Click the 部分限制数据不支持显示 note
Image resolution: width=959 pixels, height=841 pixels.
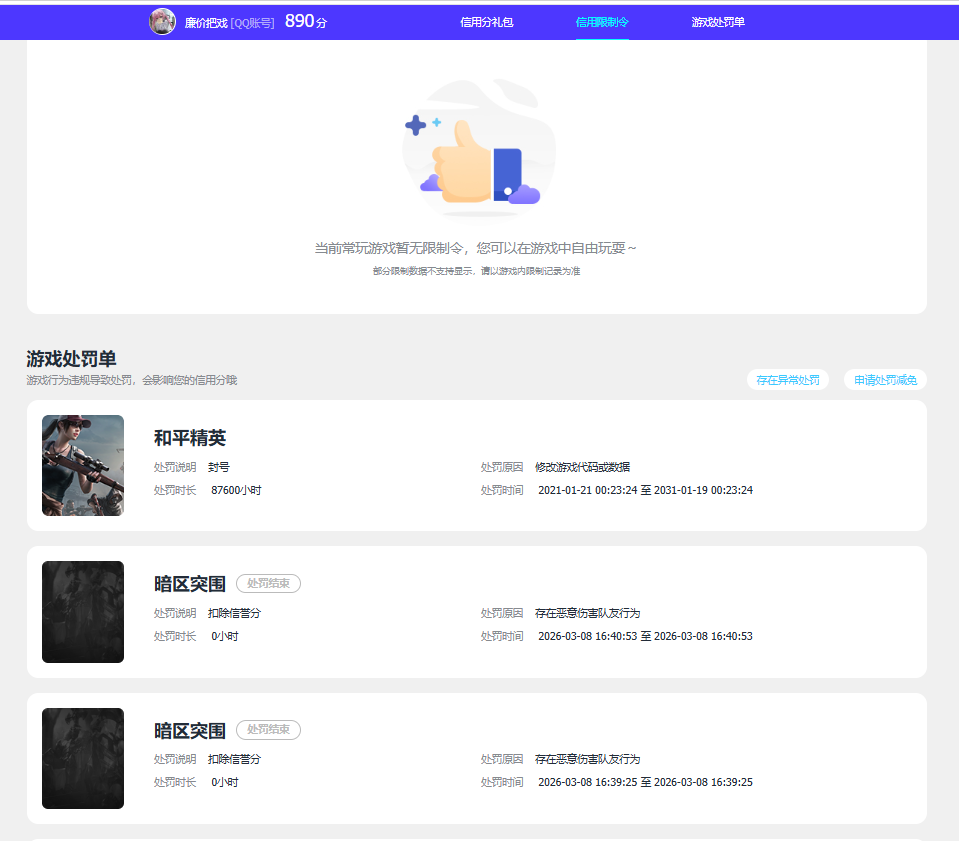pyautogui.click(x=476, y=271)
